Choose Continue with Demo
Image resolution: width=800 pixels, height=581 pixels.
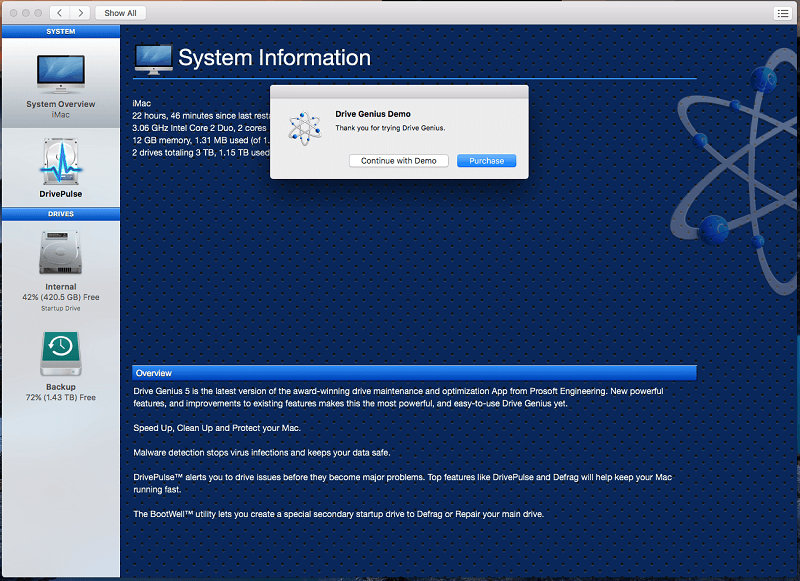398,161
